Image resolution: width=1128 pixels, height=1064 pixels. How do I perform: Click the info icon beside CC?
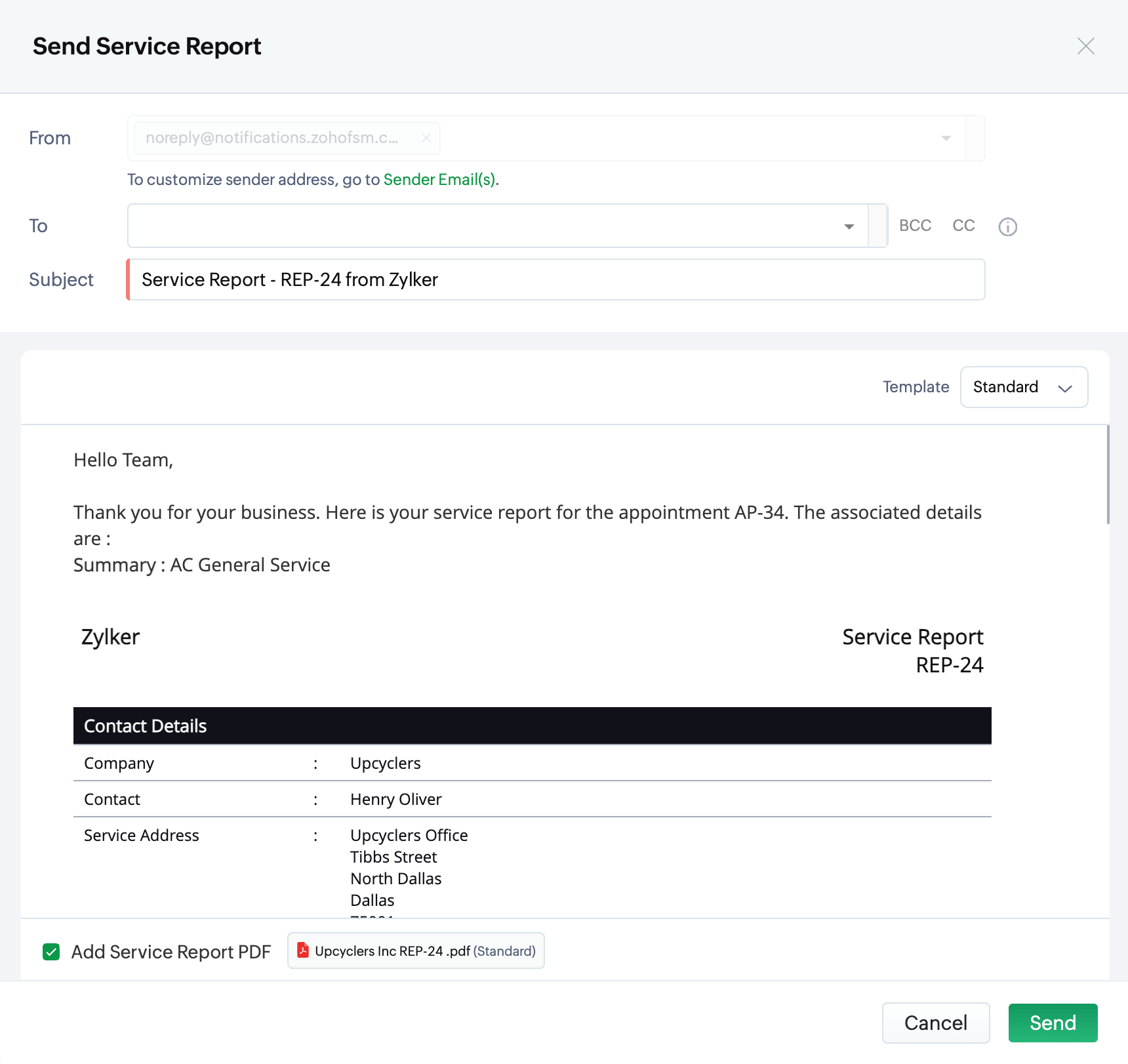click(x=1007, y=227)
